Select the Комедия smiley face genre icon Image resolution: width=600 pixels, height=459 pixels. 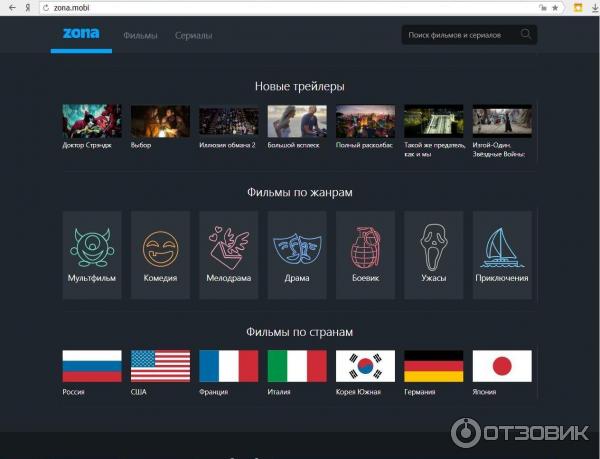click(160, 247)
